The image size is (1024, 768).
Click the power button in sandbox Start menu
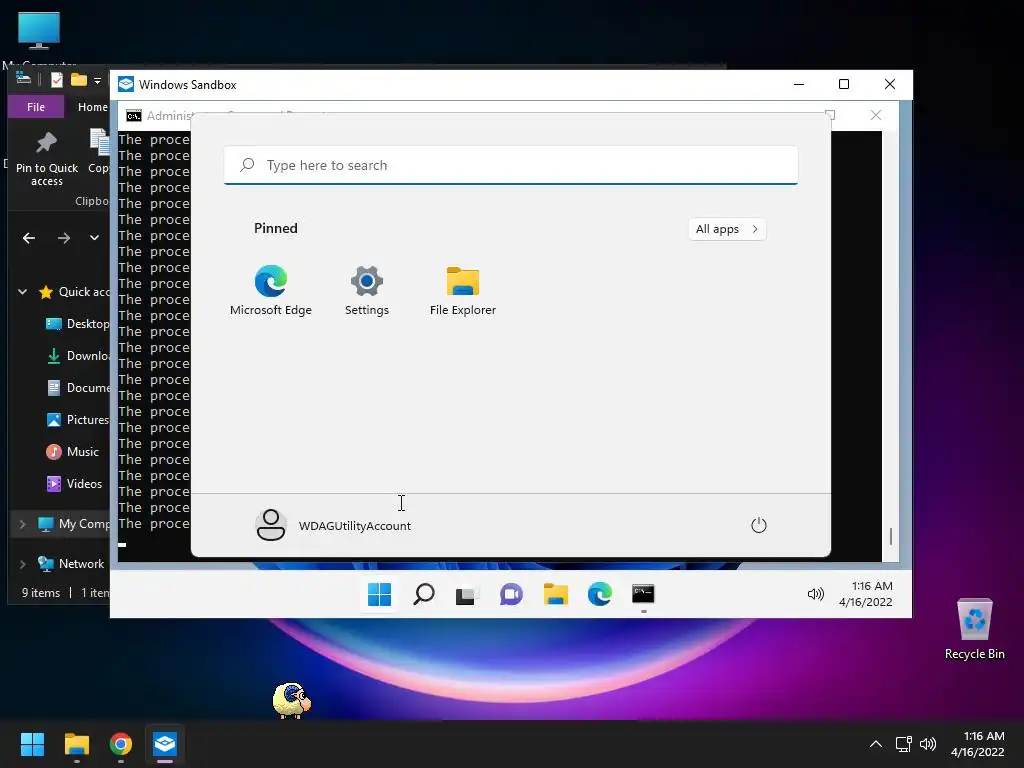758,525
